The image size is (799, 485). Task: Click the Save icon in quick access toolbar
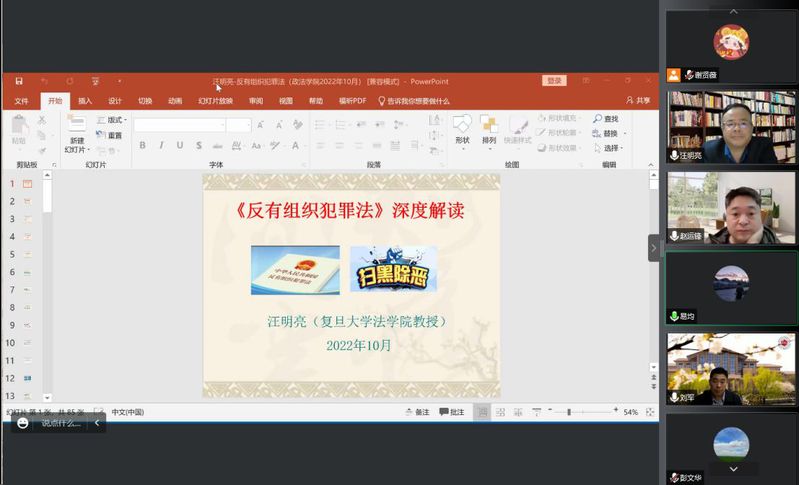[18, 81]
